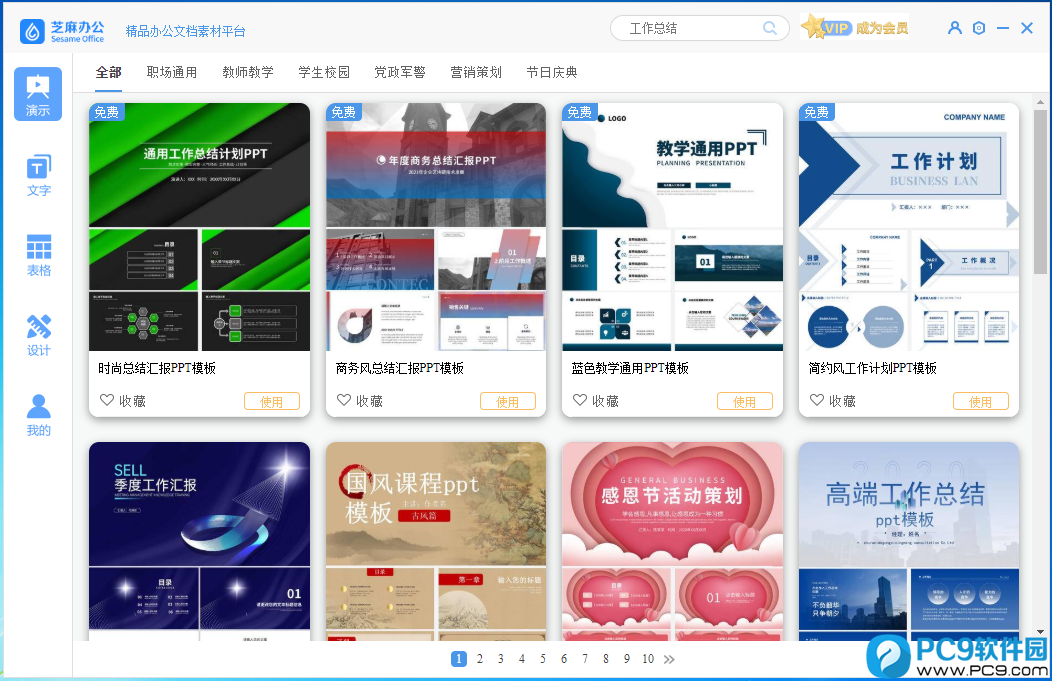The width and height of the screenshot is (1052, 681).
Task: Open the 表格 spreadsheet section
Action: pos(38,256)
